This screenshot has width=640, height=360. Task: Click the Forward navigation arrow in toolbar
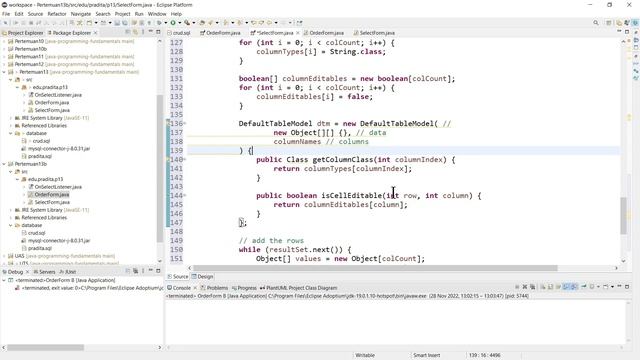tap(283, 23)
